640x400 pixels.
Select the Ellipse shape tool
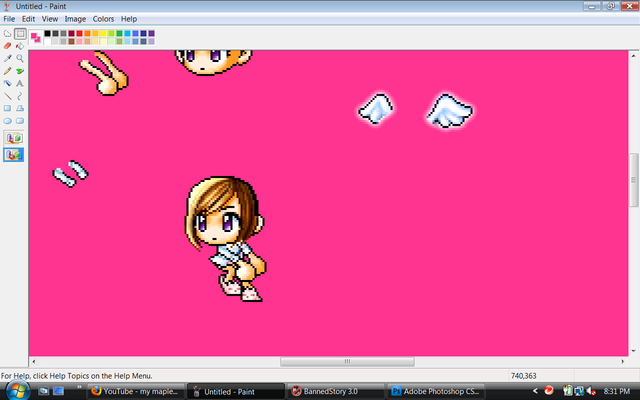7,121
